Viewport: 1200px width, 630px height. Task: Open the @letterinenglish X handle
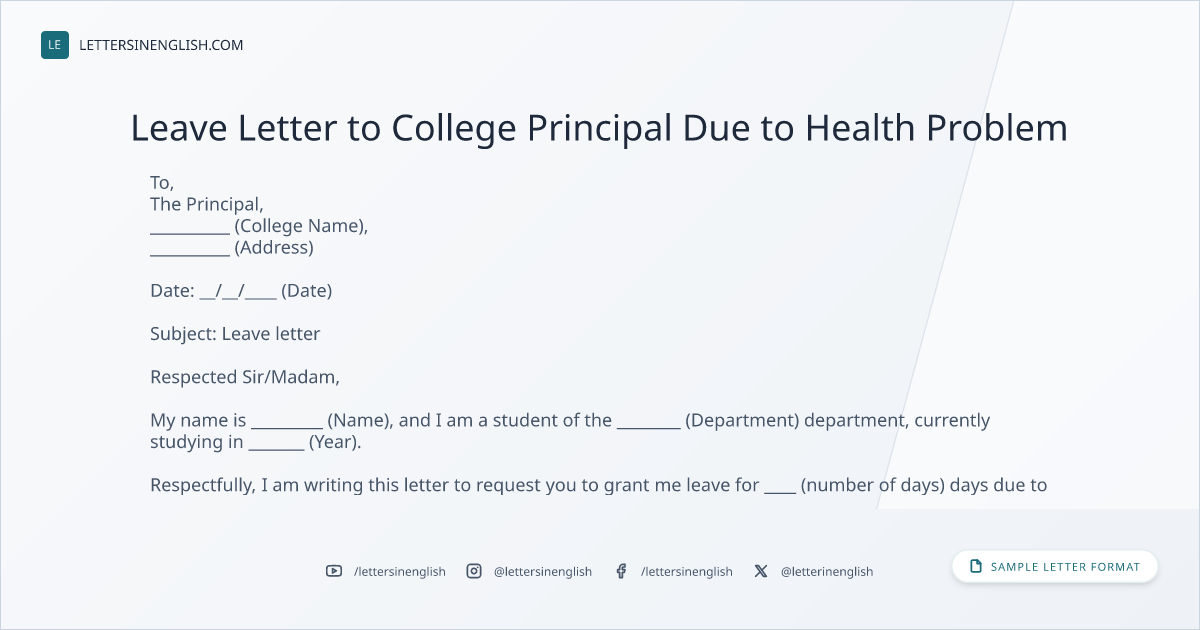click(x=827, y=571)
